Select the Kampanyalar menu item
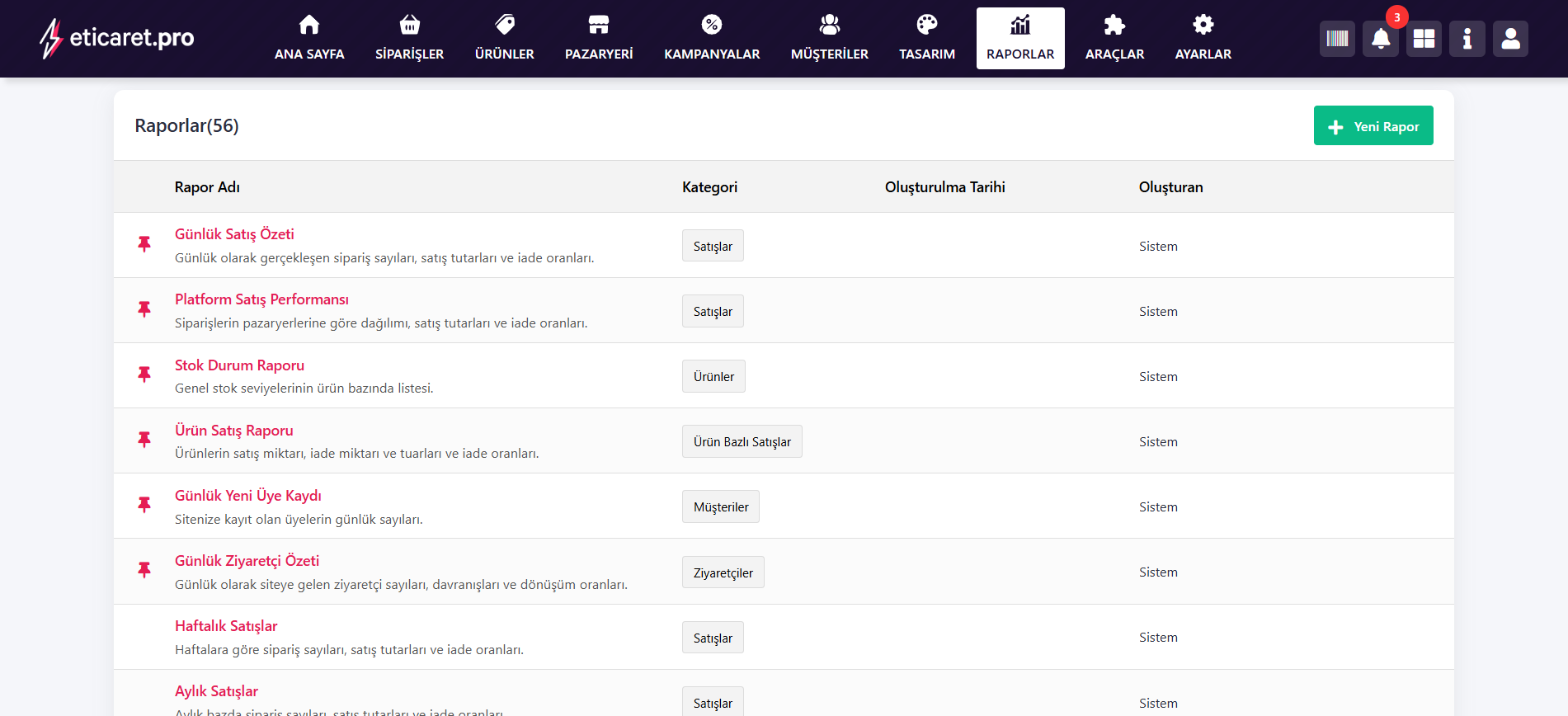Viewport: 1568px width, 716px height. coord(712,39)
